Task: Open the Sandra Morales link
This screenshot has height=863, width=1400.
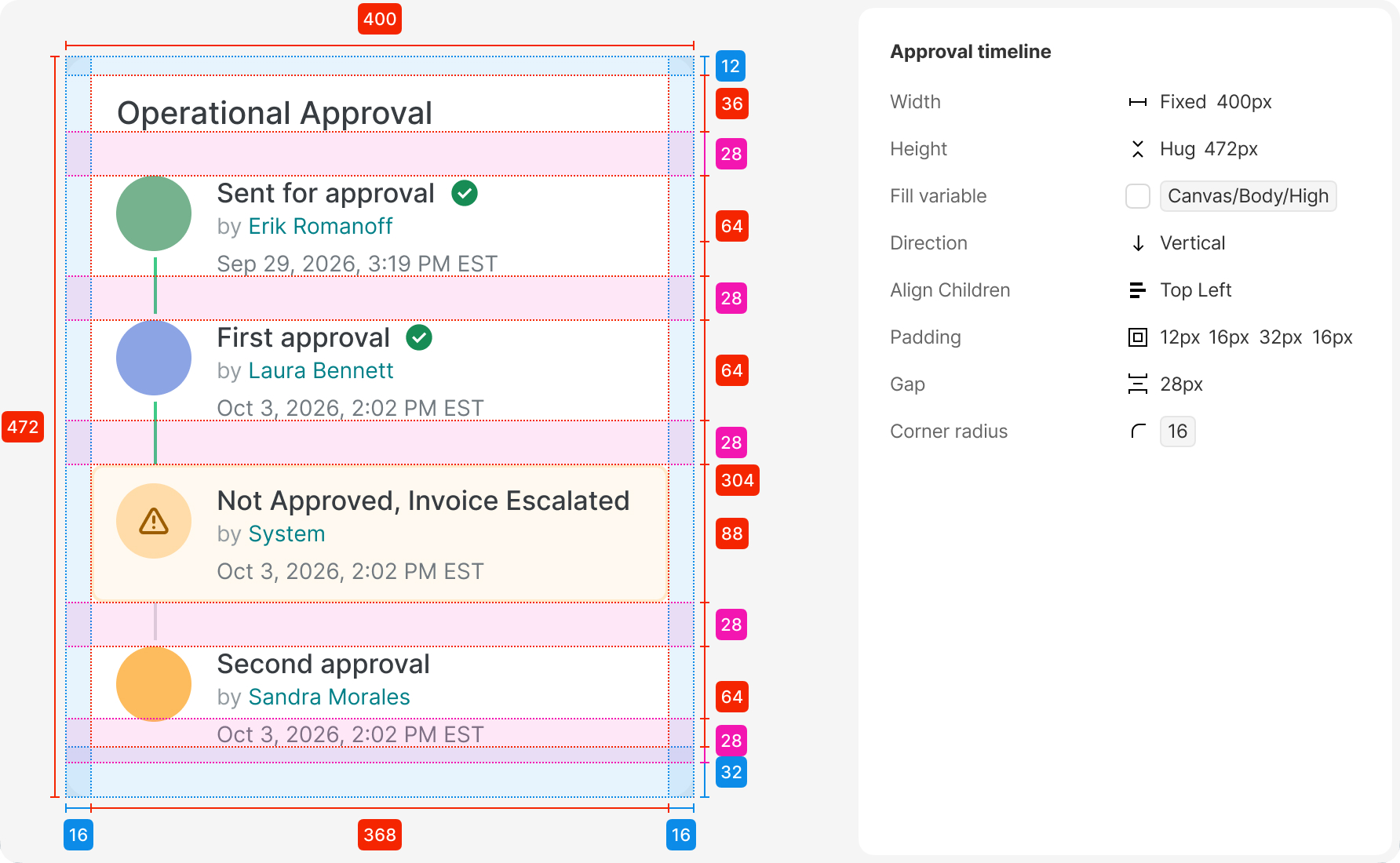Action: click(x=329, y=697)
